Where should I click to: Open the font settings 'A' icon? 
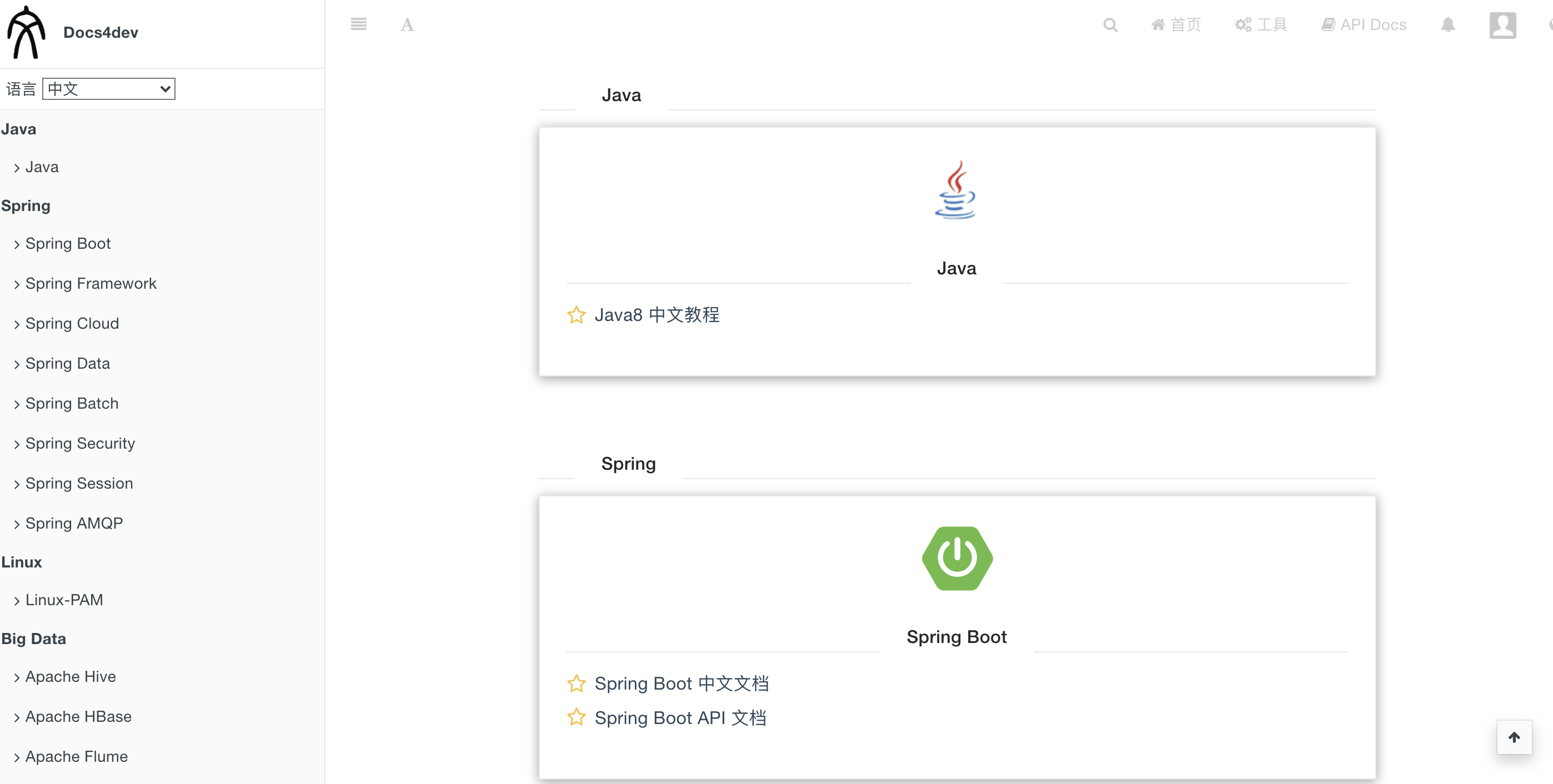coord(408,24)
